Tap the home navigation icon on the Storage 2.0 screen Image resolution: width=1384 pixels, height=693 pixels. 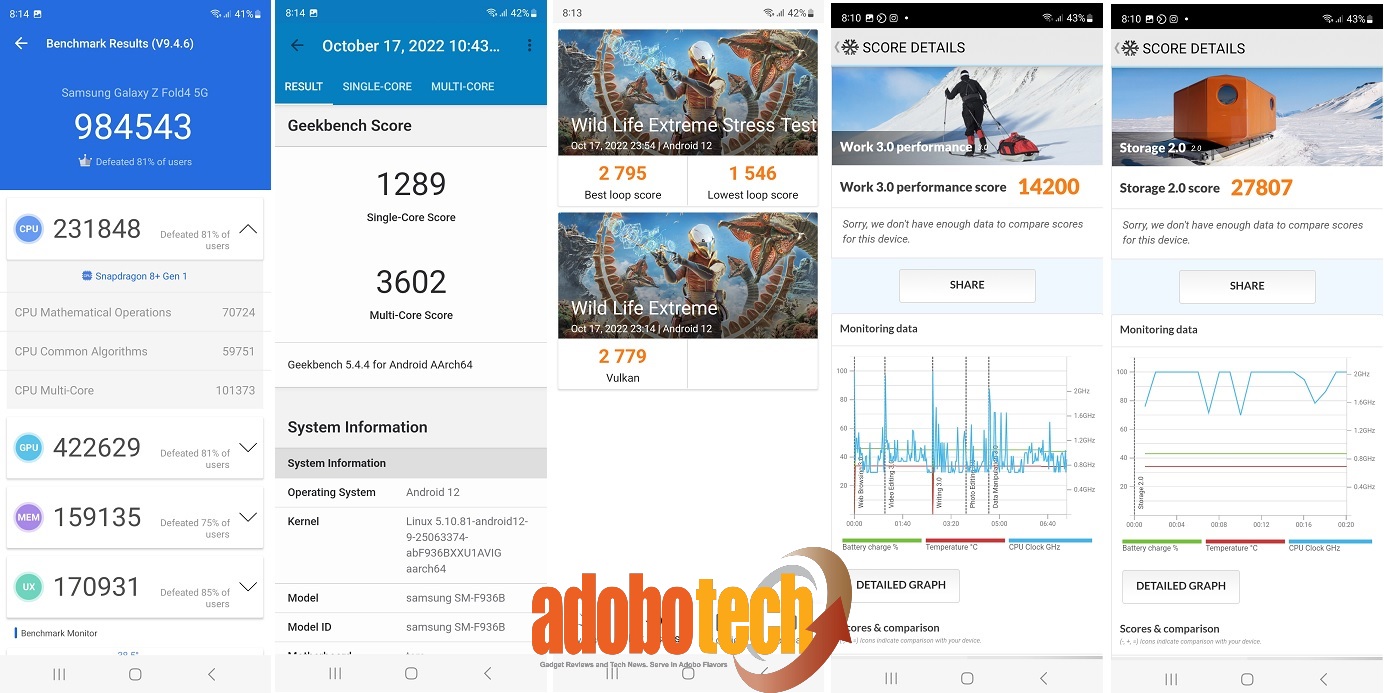(1247, 679)
